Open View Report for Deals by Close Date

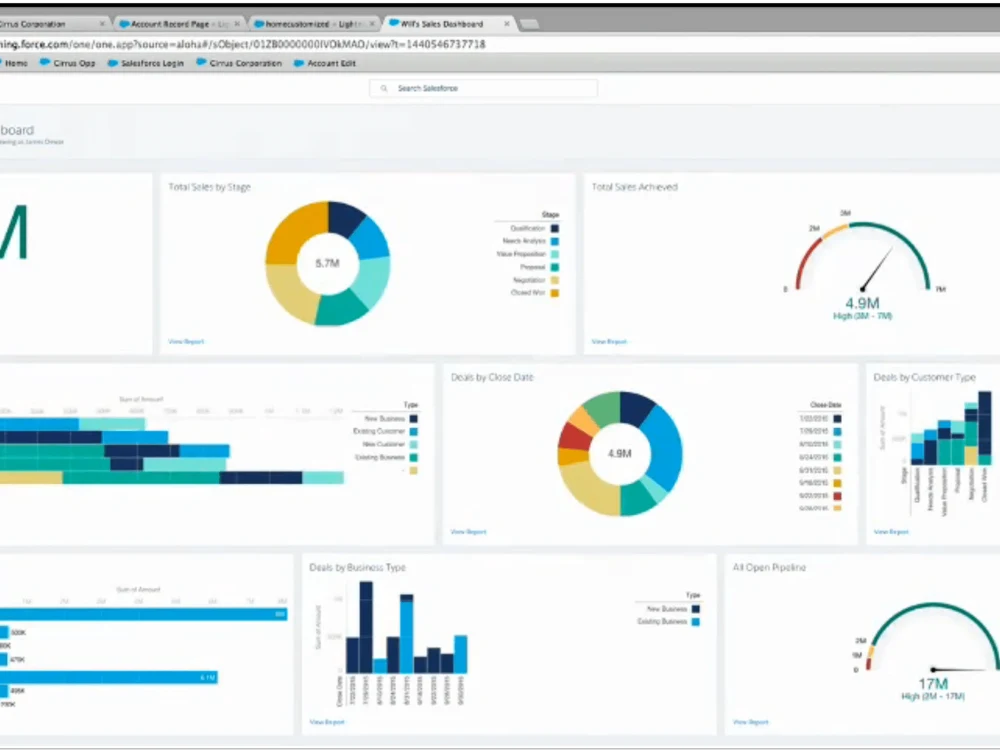[467, 531]
